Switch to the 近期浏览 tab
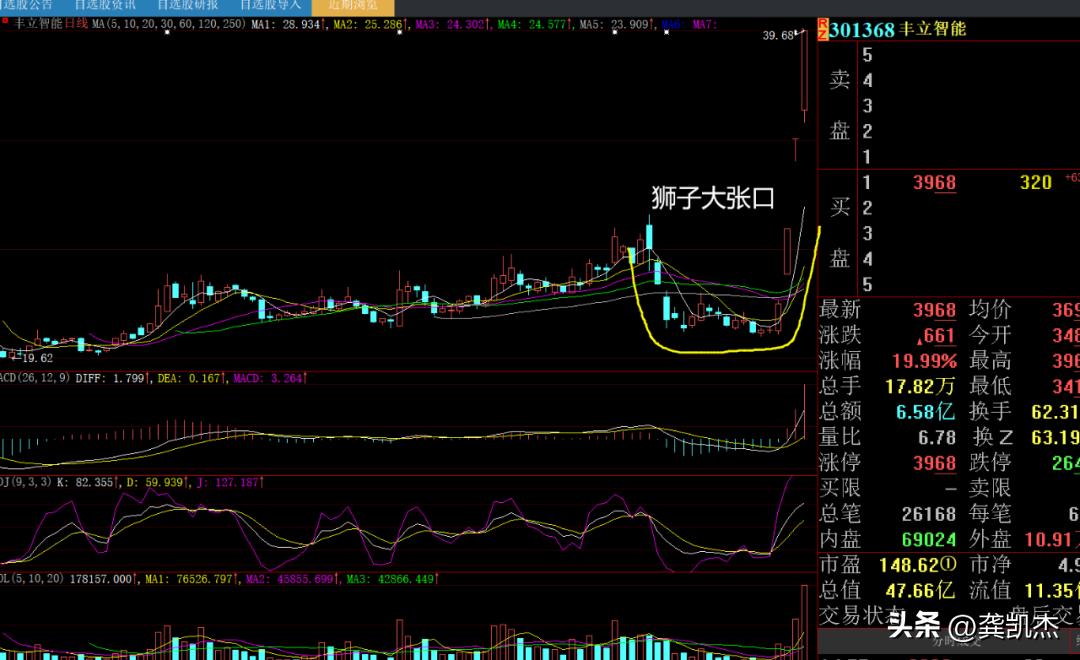 coord(353,6)
